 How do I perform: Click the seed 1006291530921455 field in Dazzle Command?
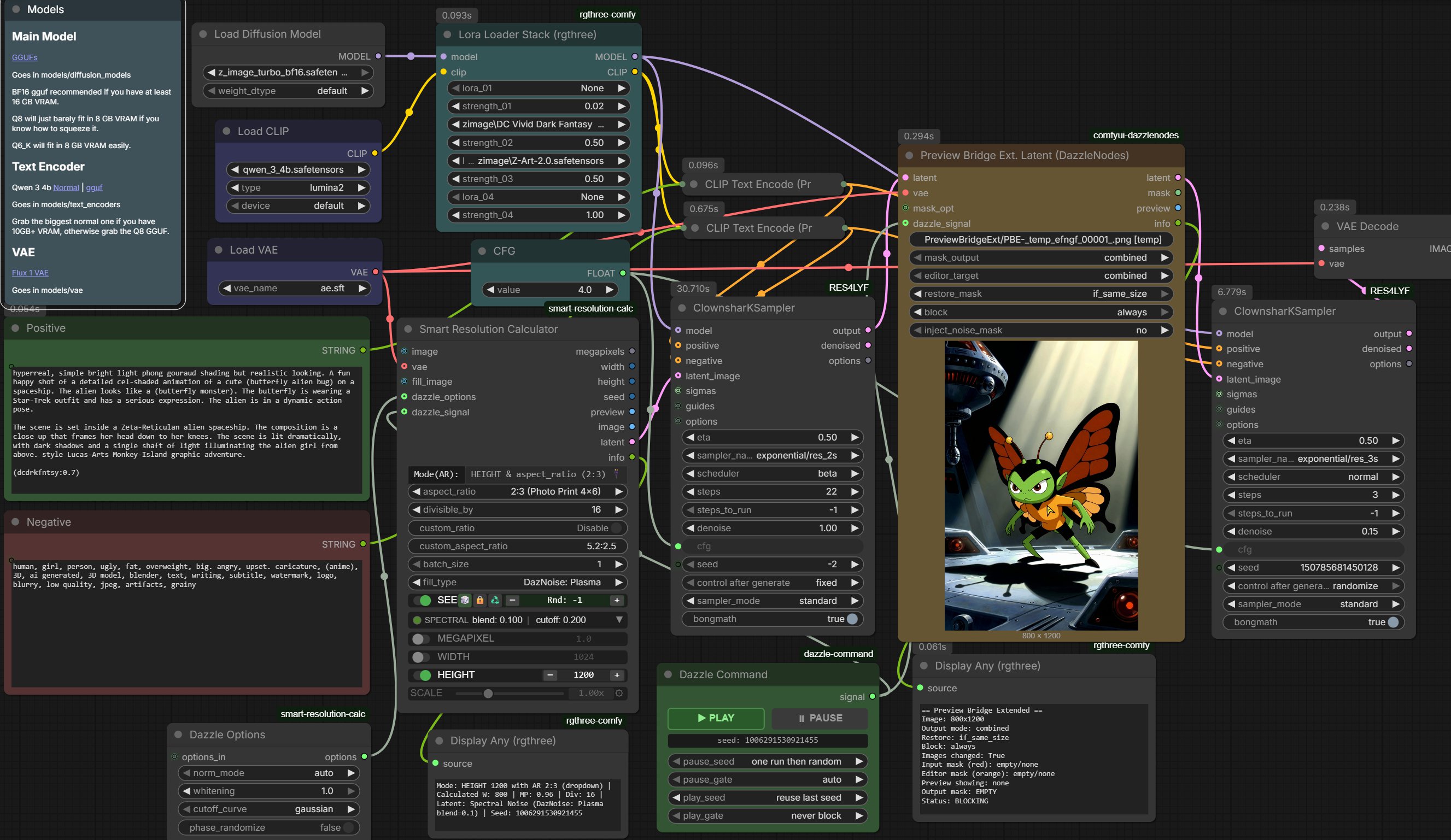click(768, 740)
